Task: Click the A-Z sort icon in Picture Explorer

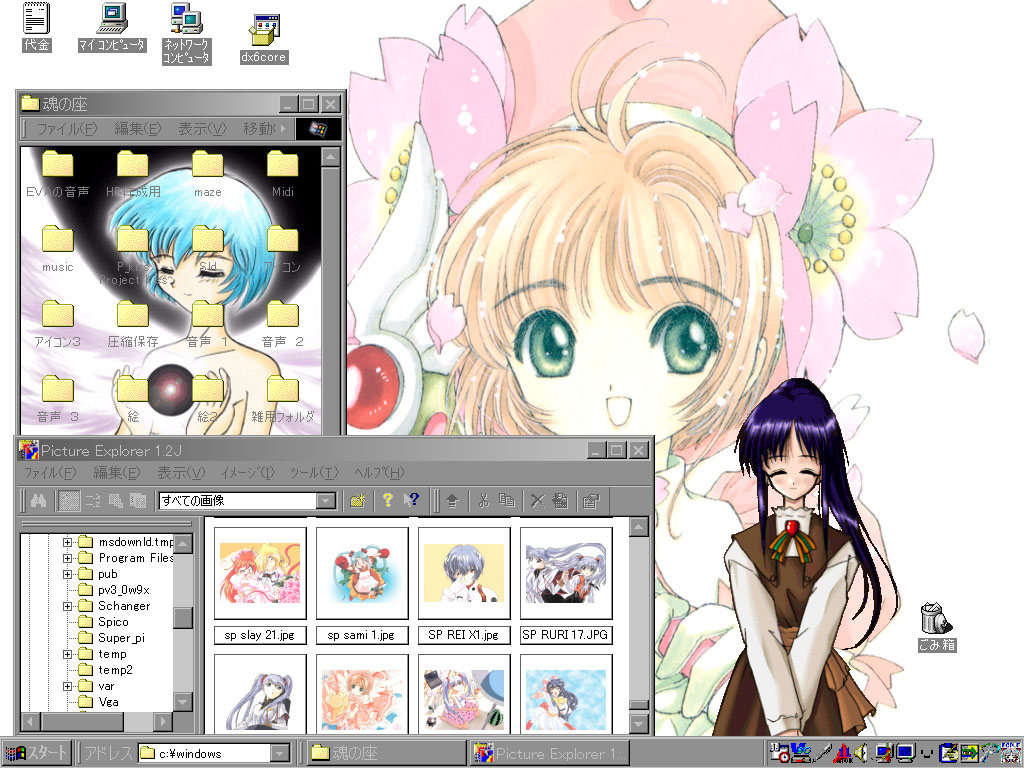Action: pos(93,501)
